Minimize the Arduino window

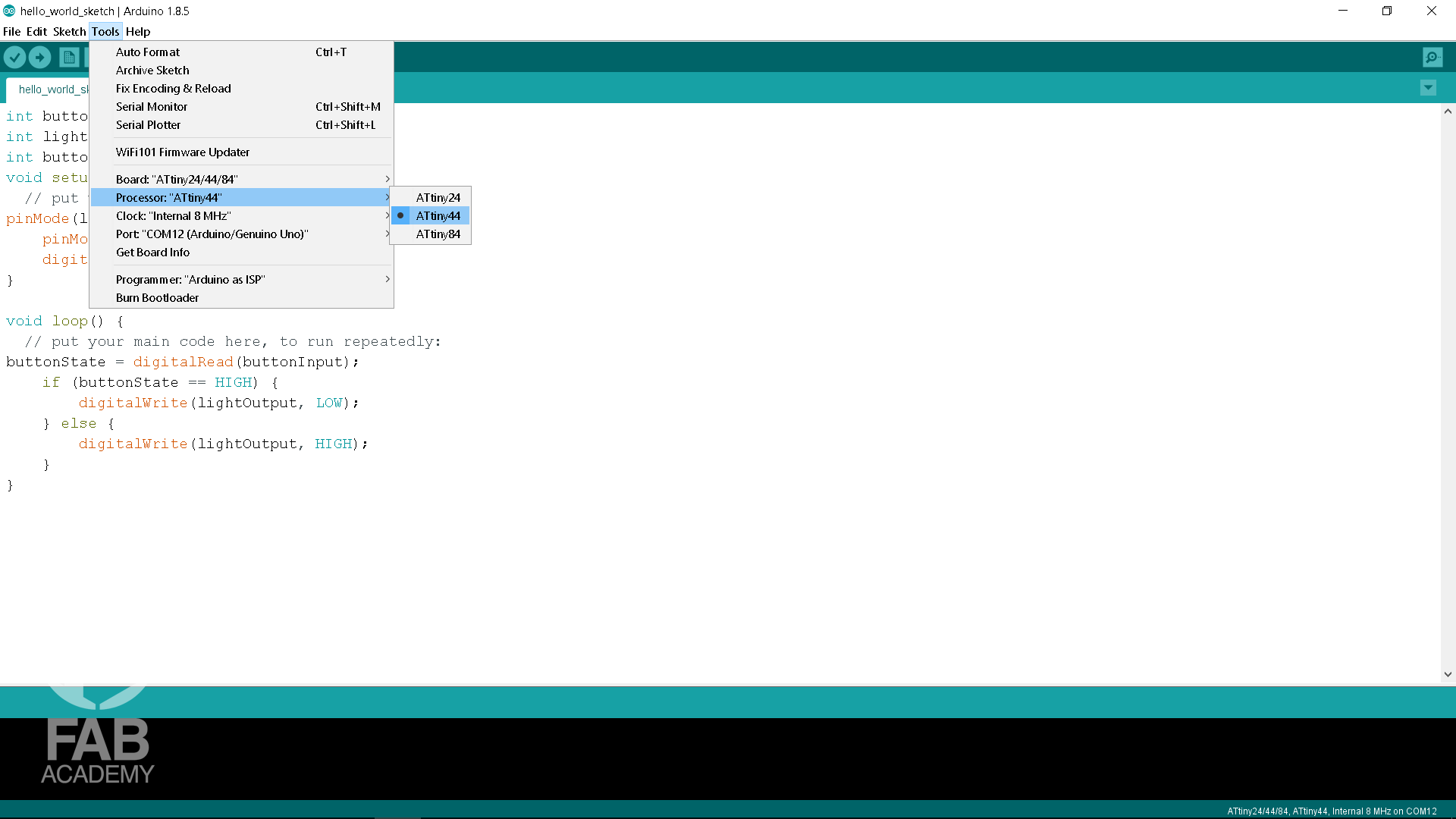pos(1343,11)
